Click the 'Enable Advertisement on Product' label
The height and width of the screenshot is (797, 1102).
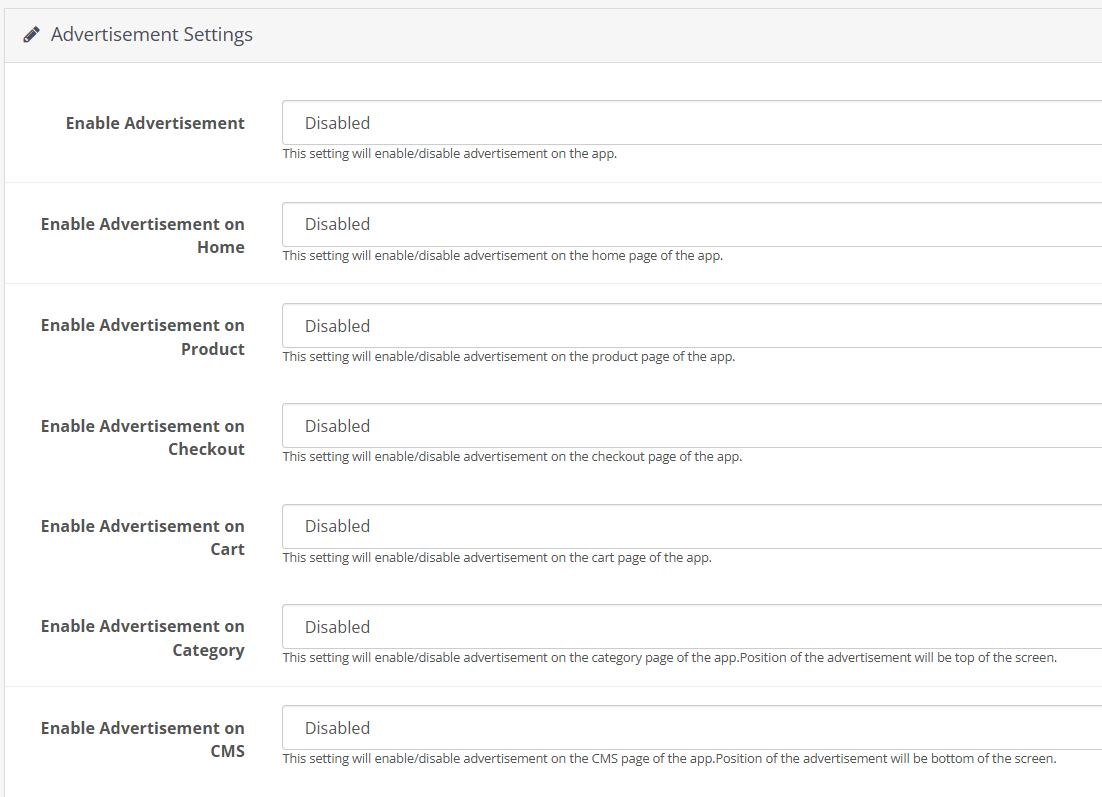pyautogui.click(x=143, y=337)
